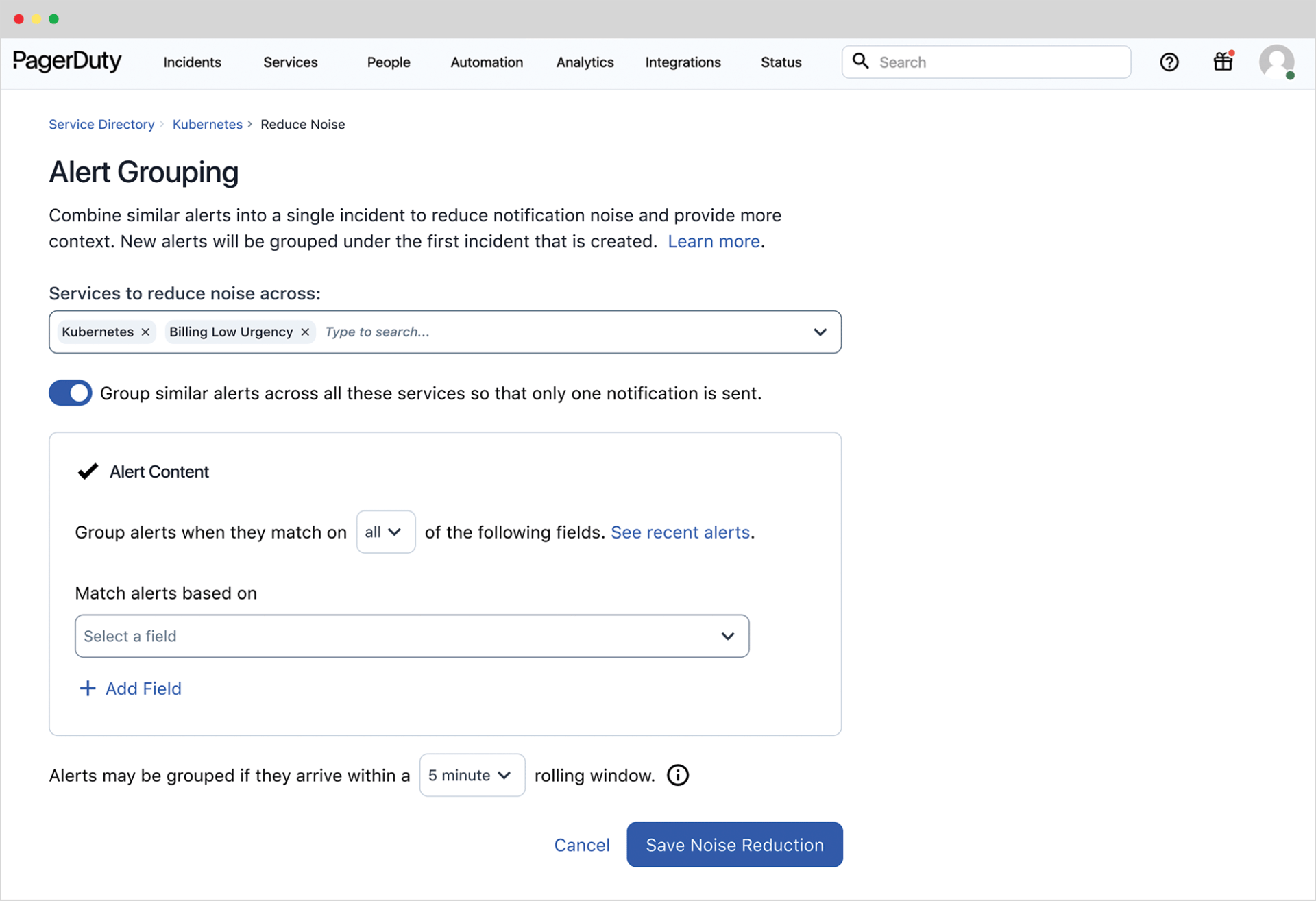Switch to the Analytics section

(x=584, y=62)
